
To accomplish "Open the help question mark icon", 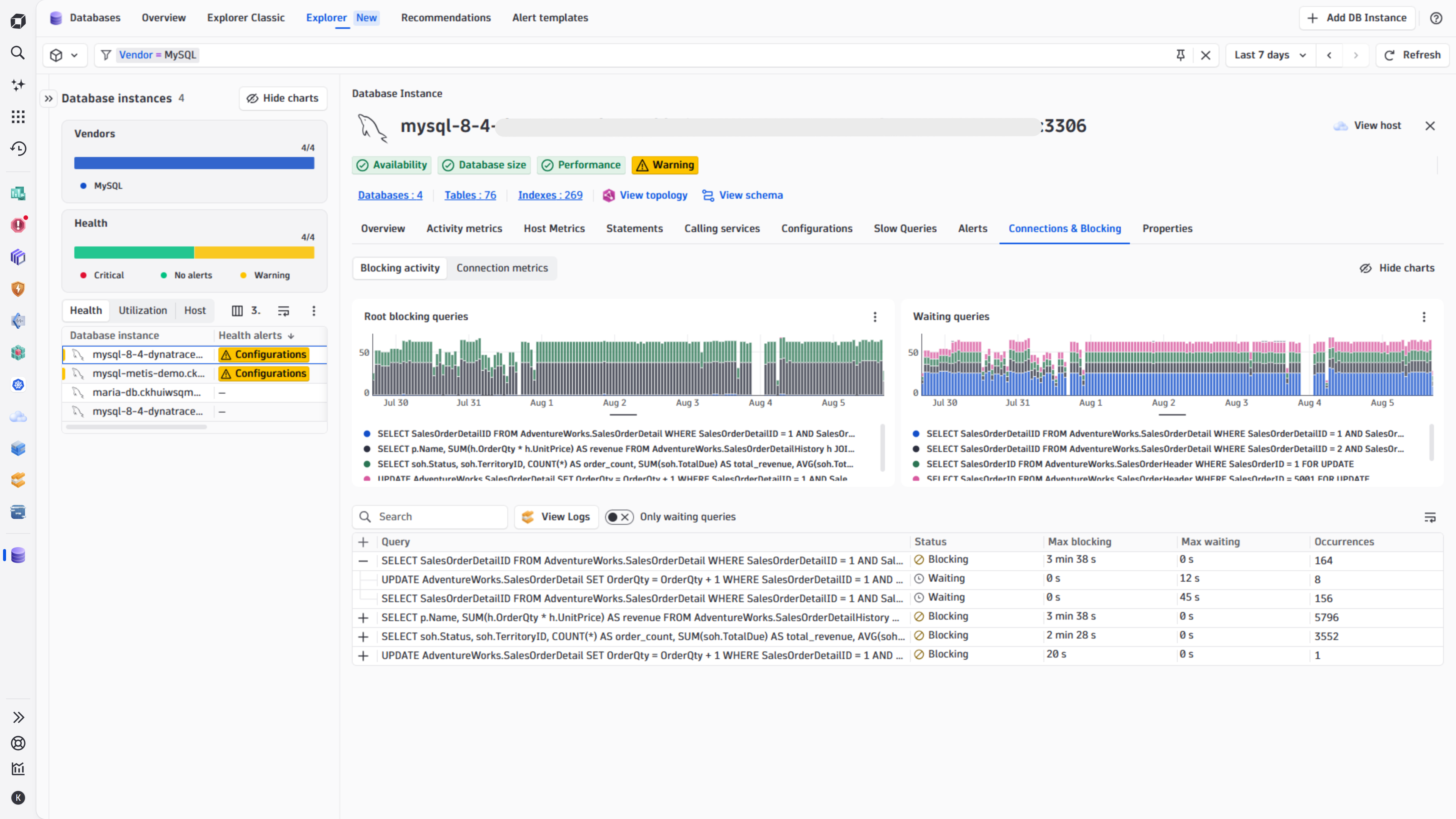I will 1436,18.
